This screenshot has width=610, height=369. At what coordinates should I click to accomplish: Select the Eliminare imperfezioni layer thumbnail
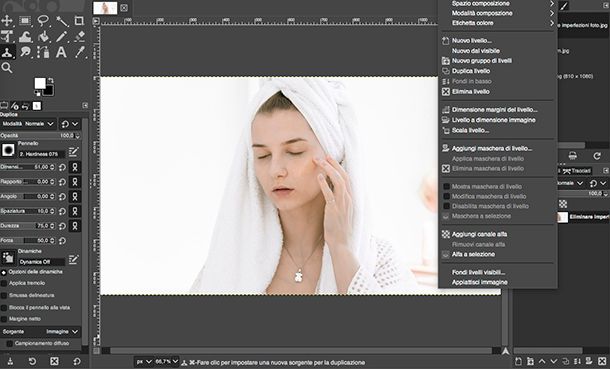coord(562,217)
